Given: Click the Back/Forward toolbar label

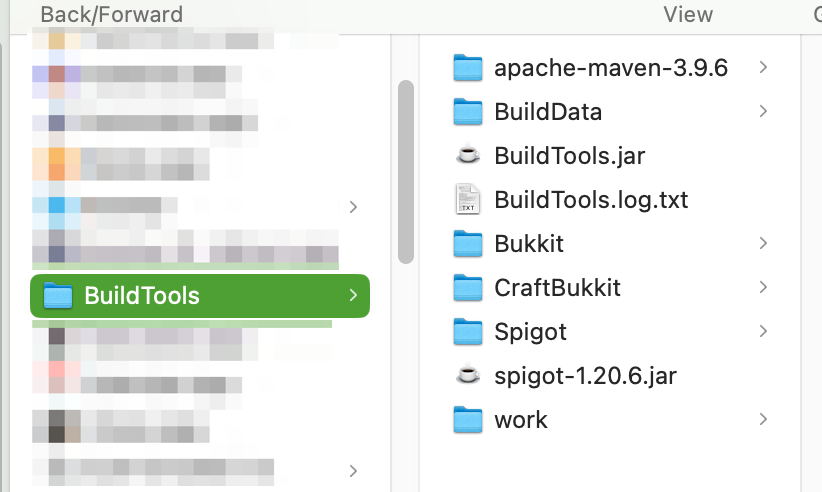Looking at the screenshot, I should coord(111,14).
